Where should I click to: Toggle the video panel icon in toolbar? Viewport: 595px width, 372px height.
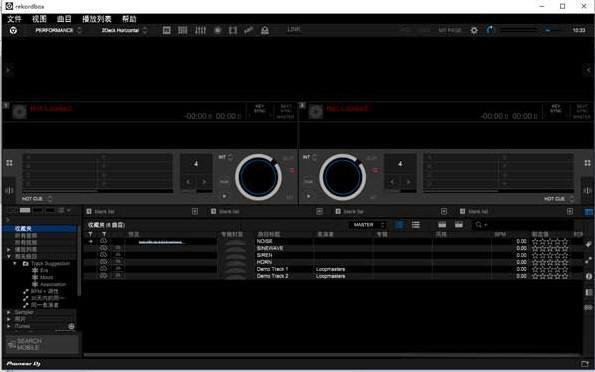(233, 30)
